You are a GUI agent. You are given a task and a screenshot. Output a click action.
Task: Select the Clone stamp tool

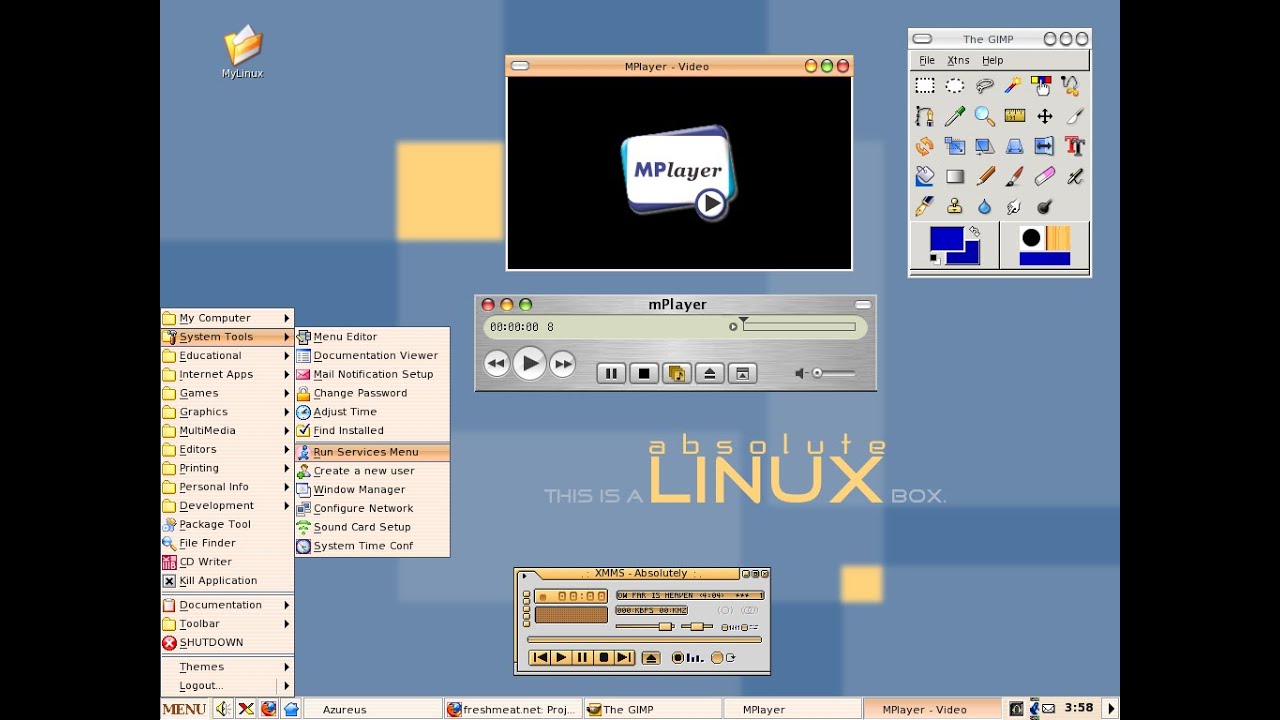[955, 206]
